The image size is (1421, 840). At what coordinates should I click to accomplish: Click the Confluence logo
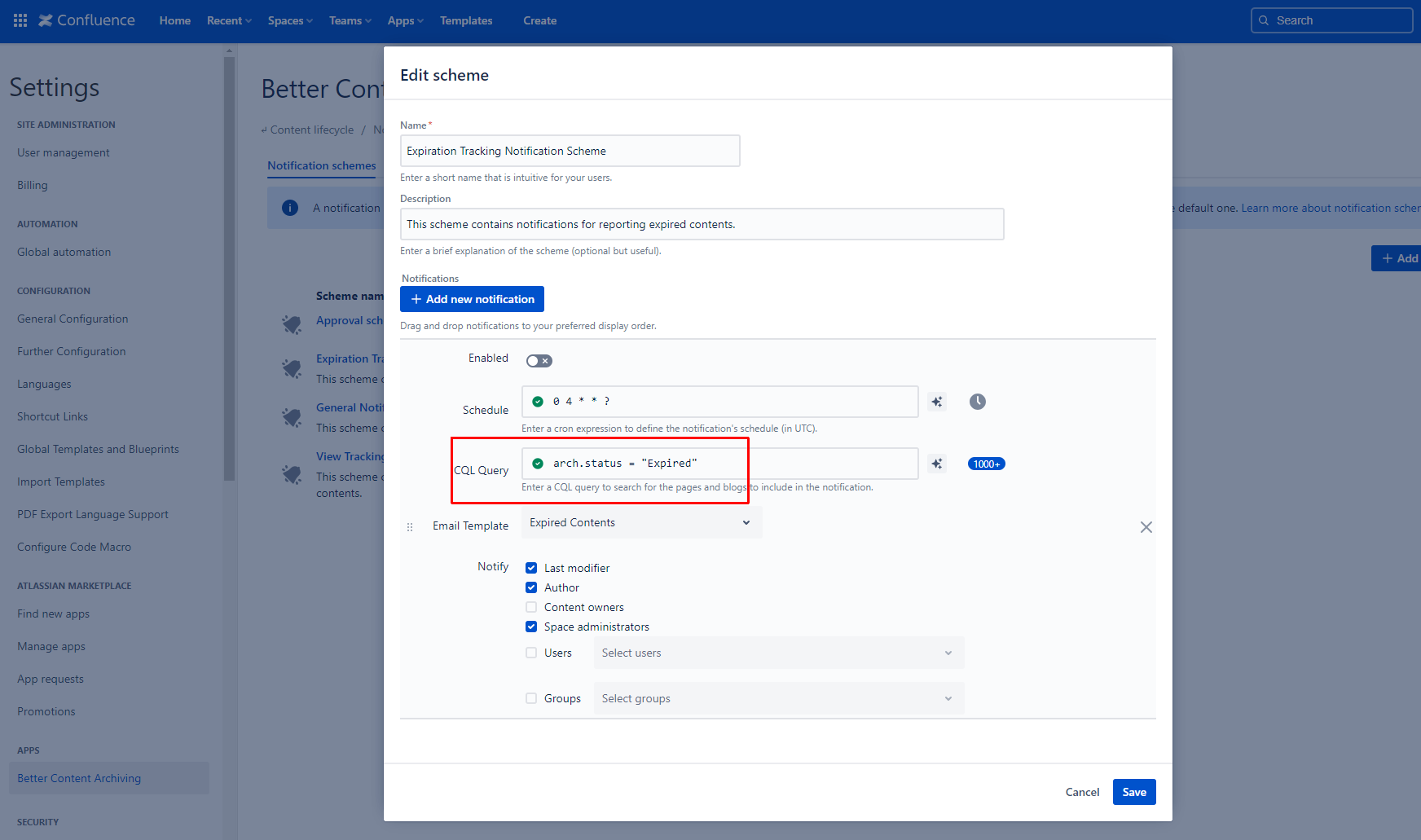(86, 20)
